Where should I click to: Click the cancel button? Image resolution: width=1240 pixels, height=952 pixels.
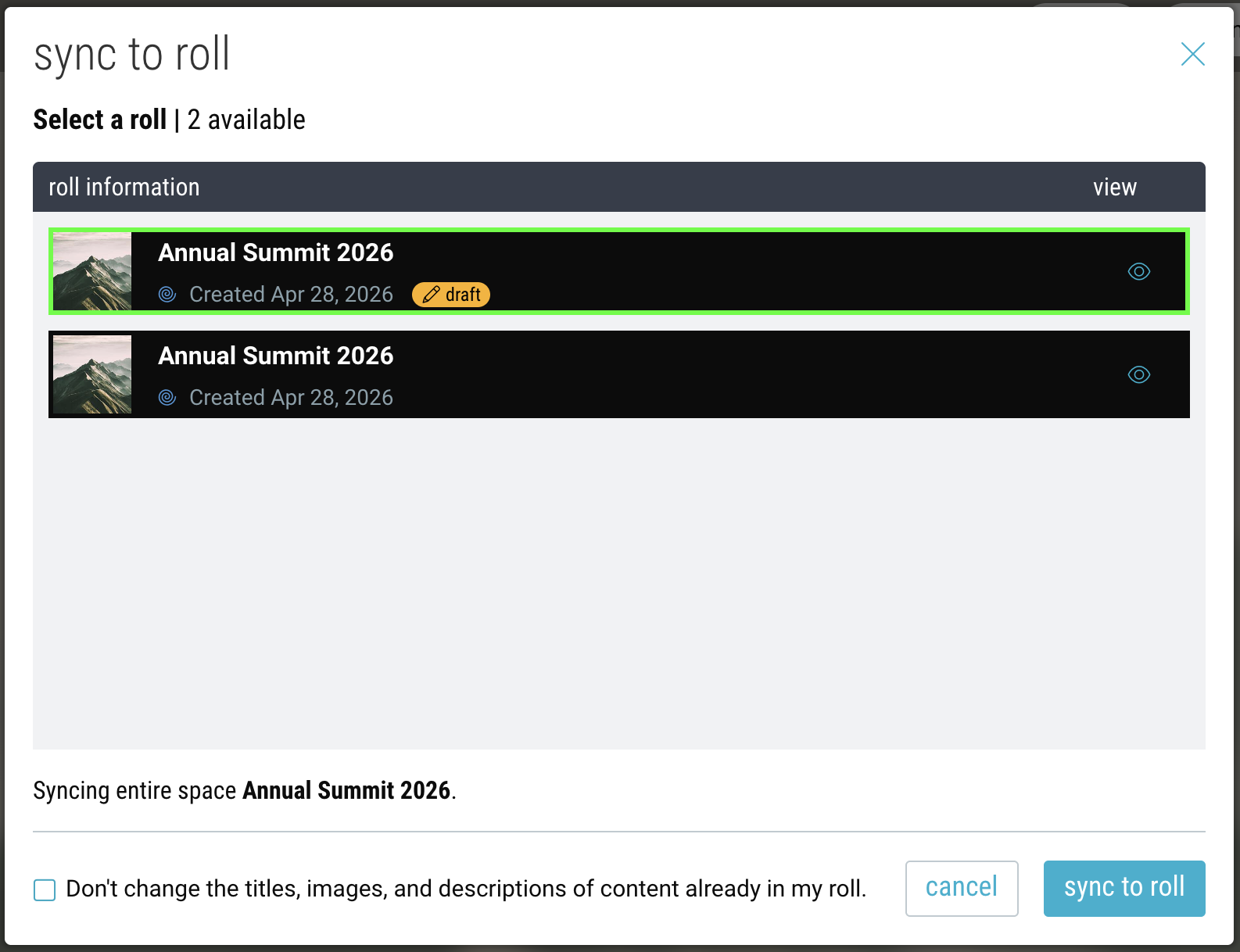click(961, 888)
